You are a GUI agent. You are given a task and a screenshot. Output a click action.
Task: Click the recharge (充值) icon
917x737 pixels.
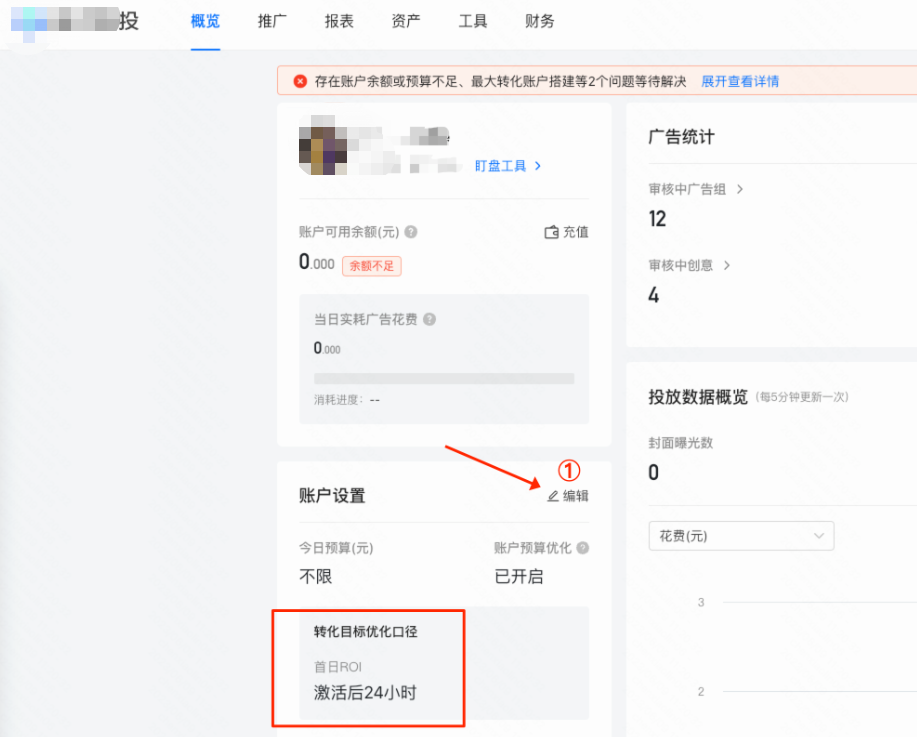pos(551,231)
